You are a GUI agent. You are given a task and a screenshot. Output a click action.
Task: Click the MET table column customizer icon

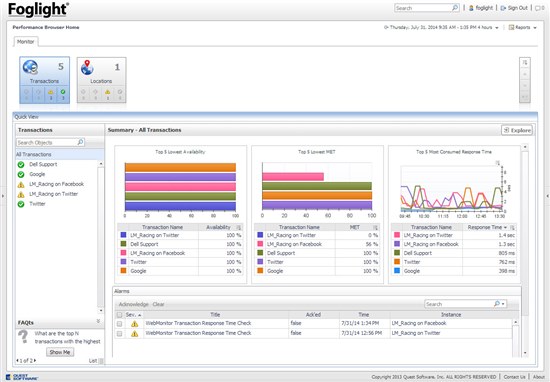[375, 227]
